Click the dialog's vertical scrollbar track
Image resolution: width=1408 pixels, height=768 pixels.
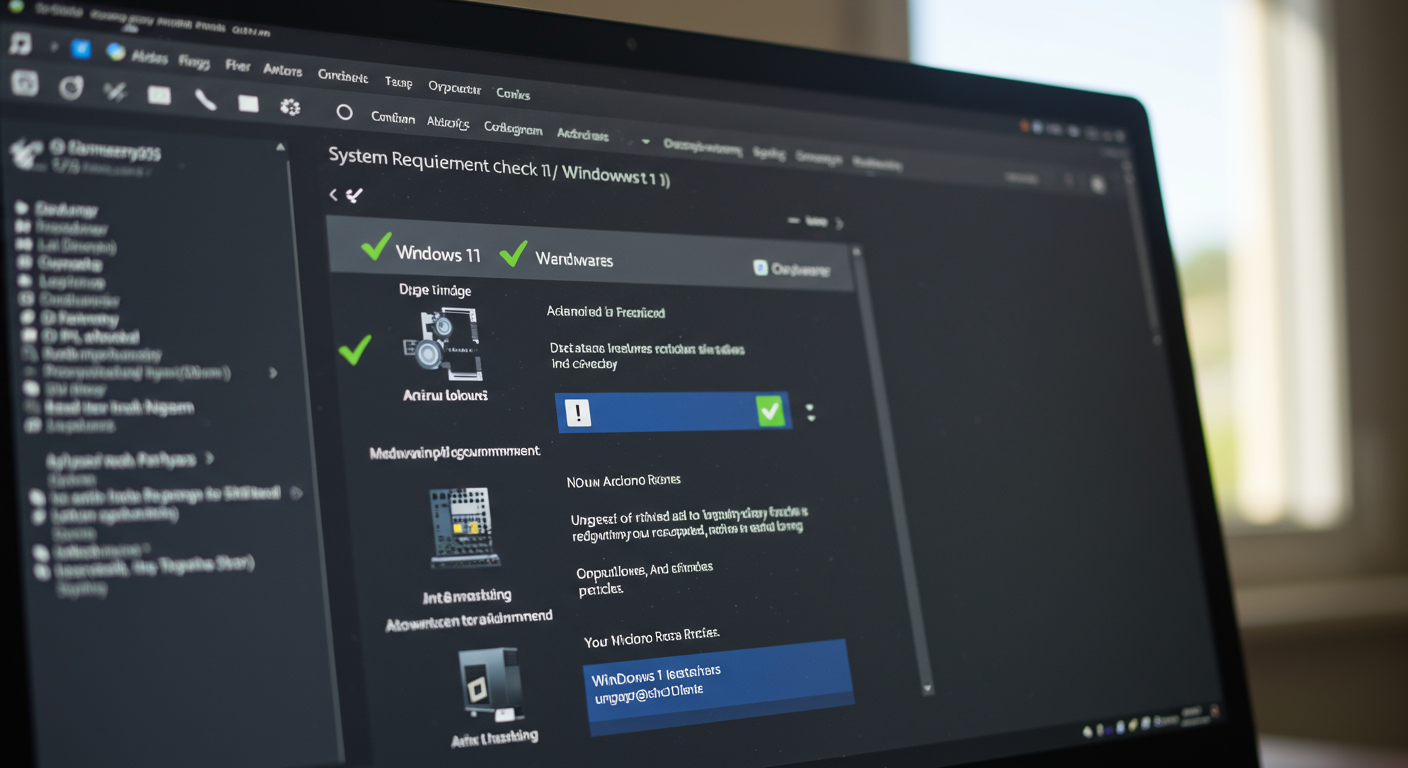point(892,470)
